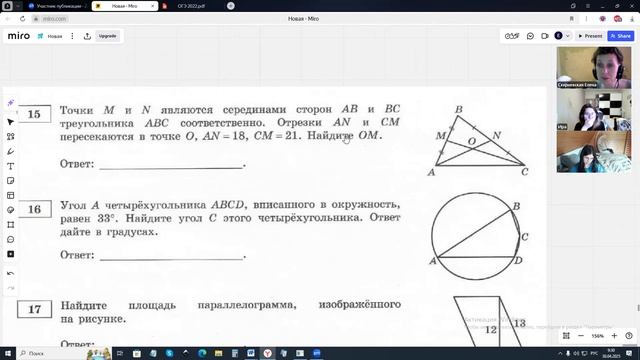Open Yandex browser in taskbar

(x=267, y=353)
